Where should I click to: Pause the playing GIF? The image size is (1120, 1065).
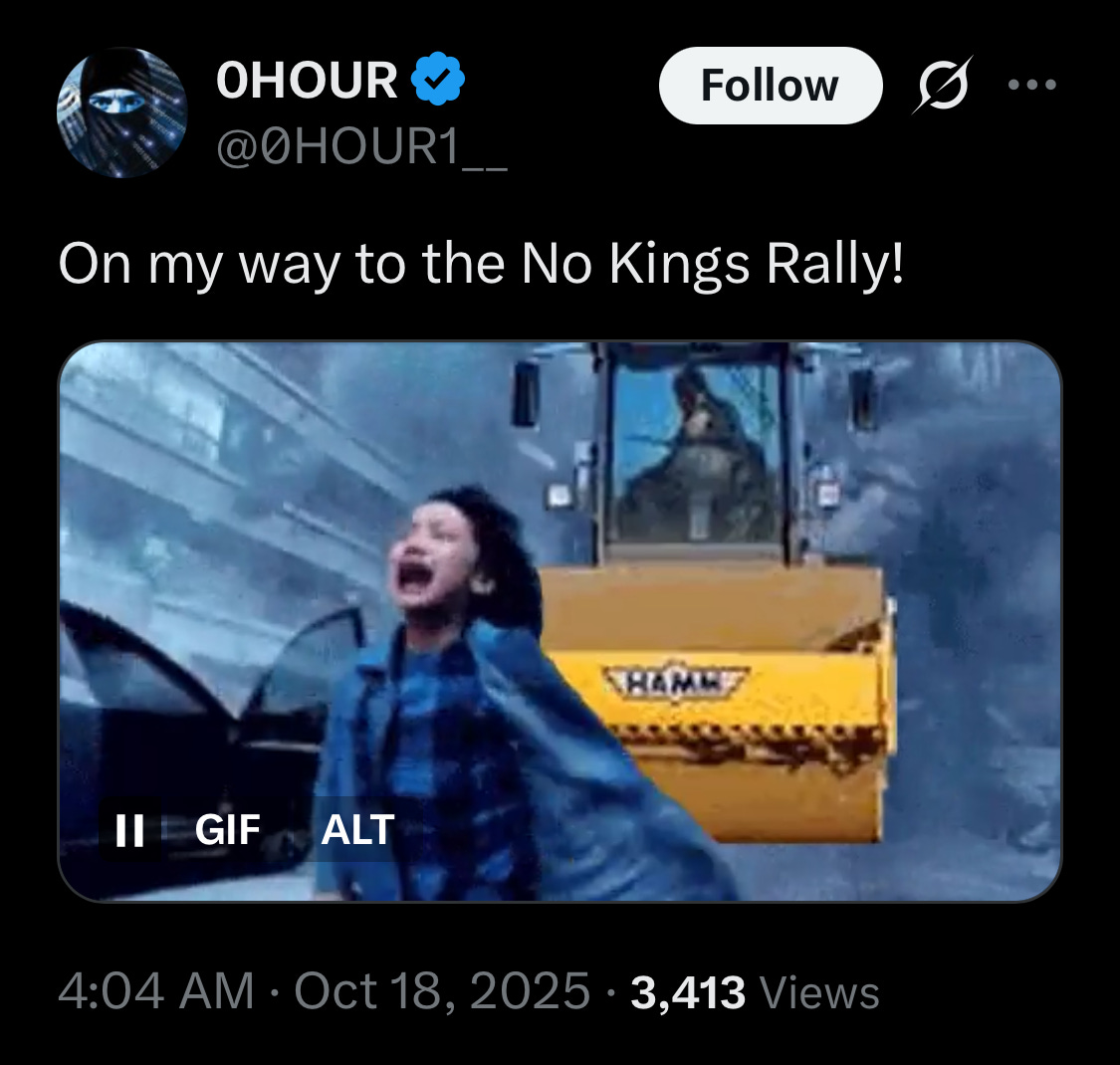coord(129,830)
